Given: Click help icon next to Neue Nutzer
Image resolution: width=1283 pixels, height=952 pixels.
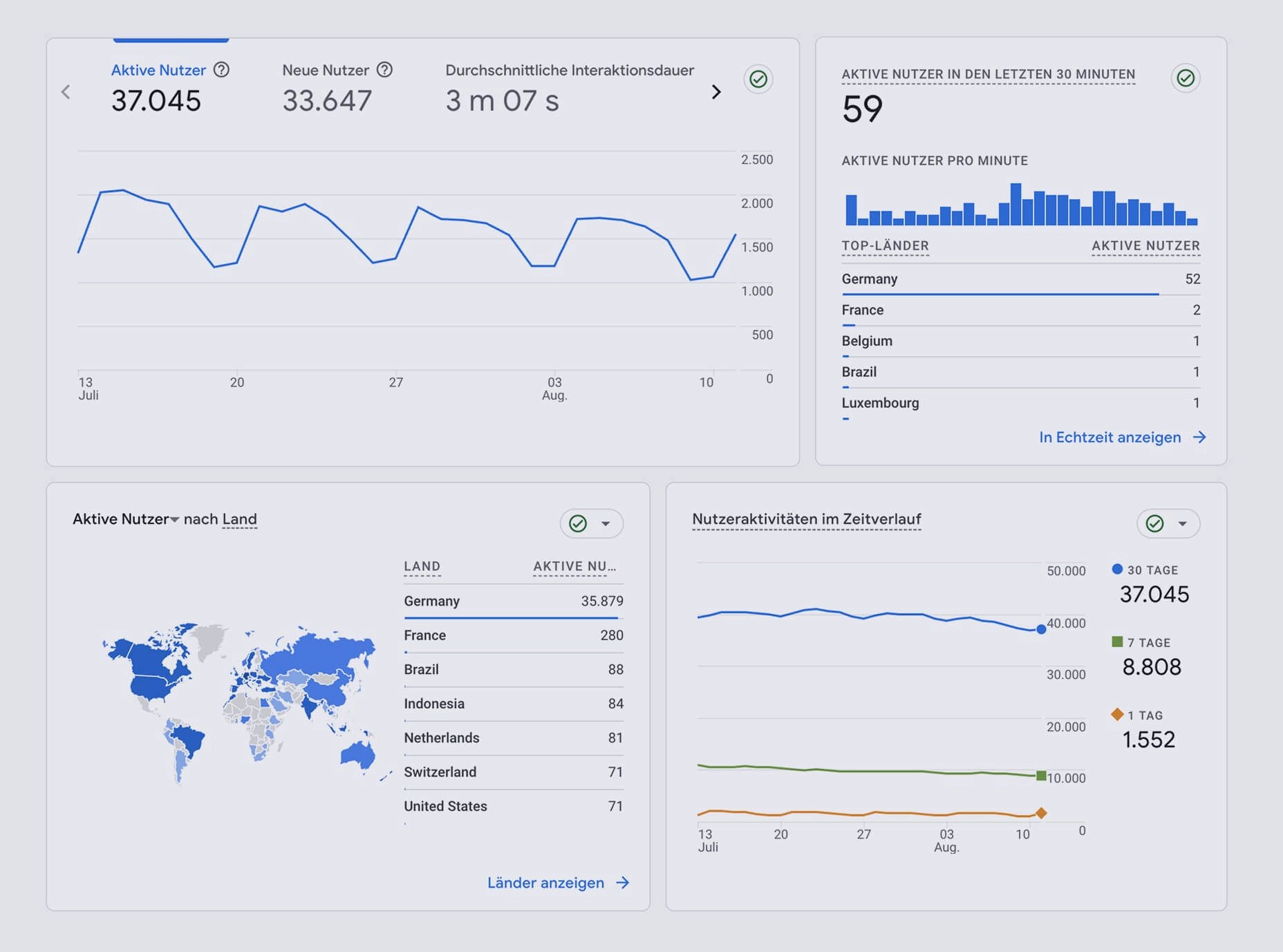Looking at the screenshot, I should click(384, 70).
